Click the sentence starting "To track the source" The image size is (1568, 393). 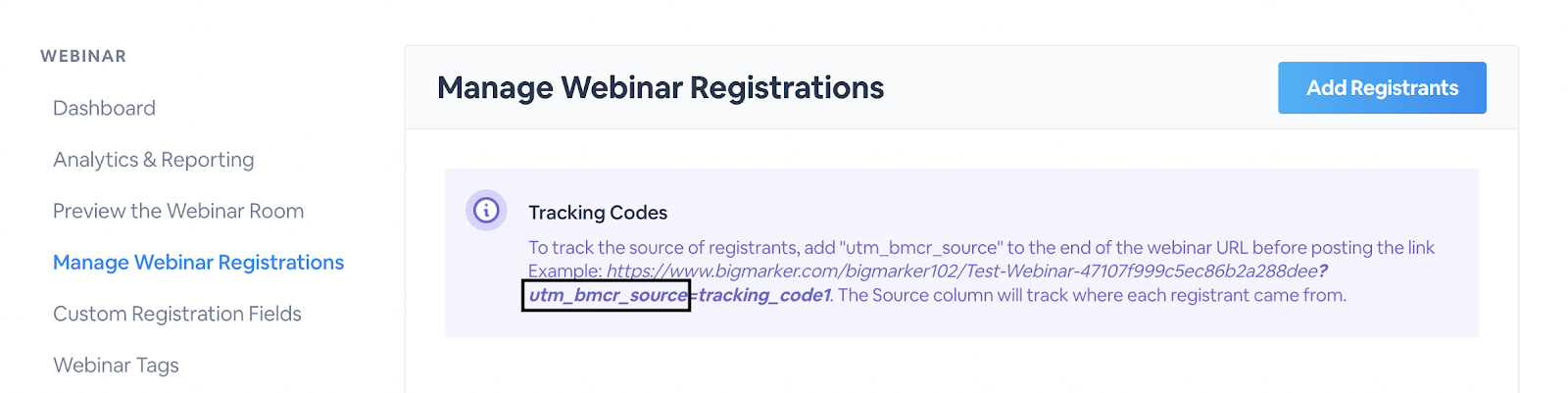coord(981,248)
